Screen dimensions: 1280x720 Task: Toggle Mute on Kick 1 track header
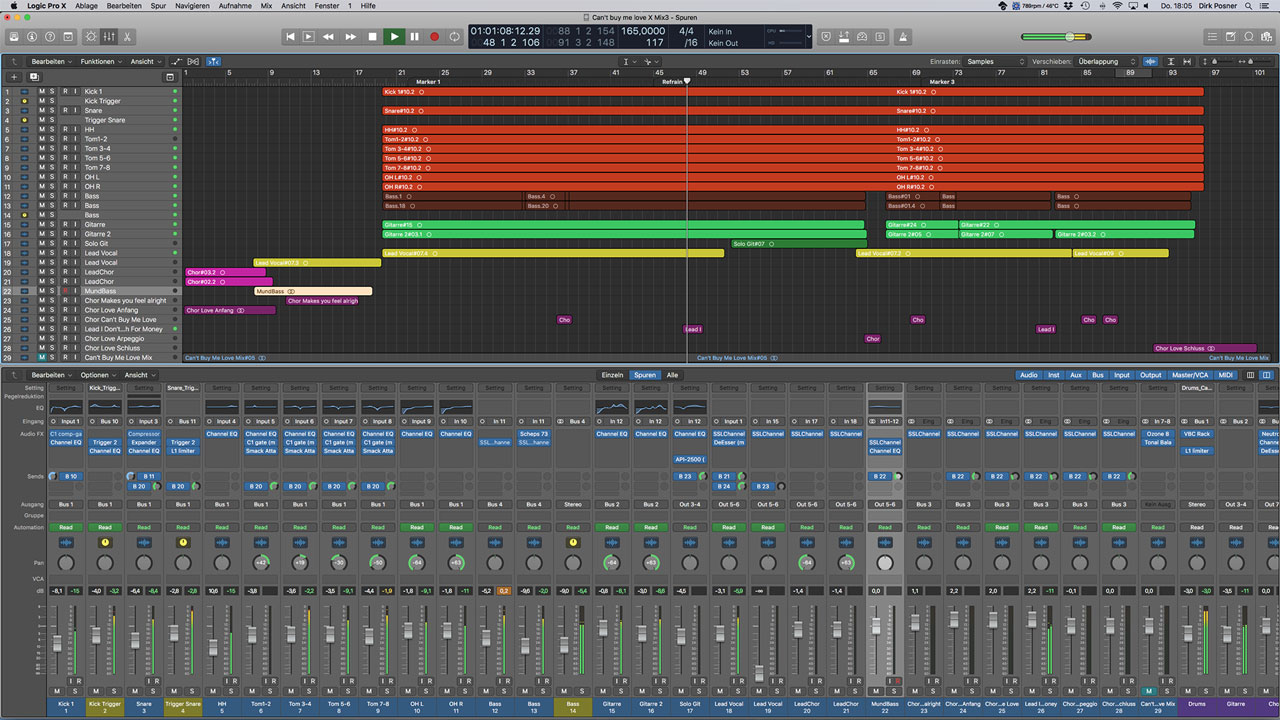coord(42,92)
